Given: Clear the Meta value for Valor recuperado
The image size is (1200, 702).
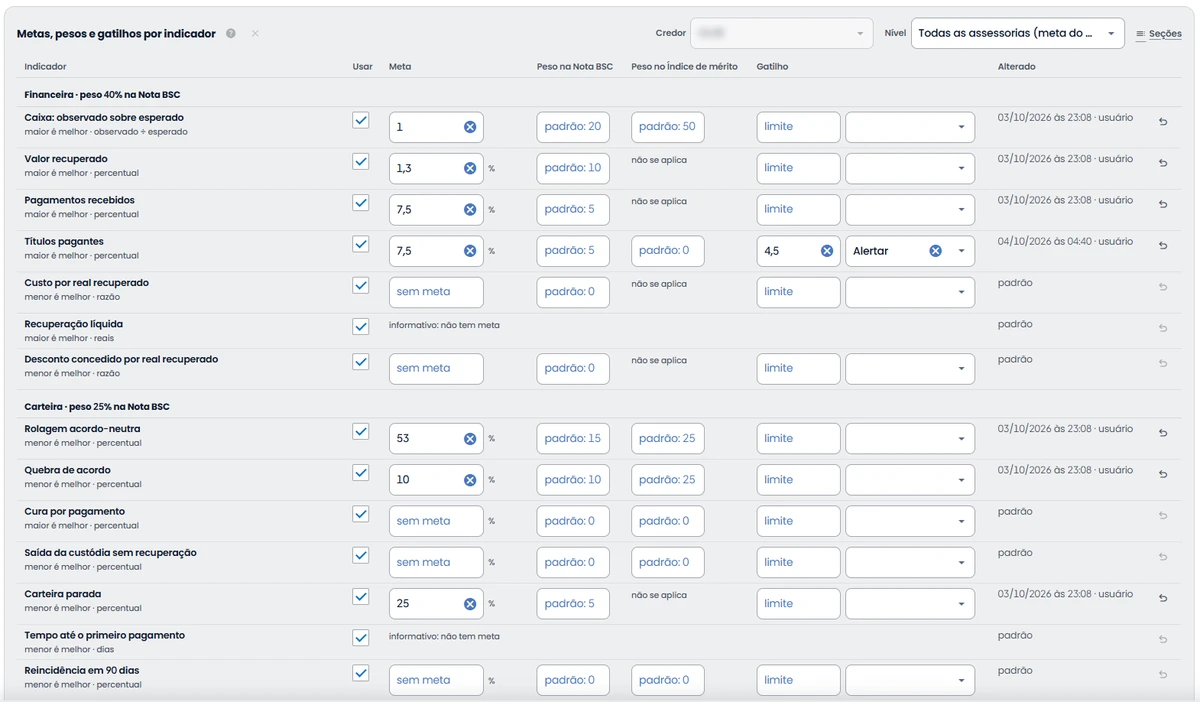Looking at the screenshot, I should 470,168.
